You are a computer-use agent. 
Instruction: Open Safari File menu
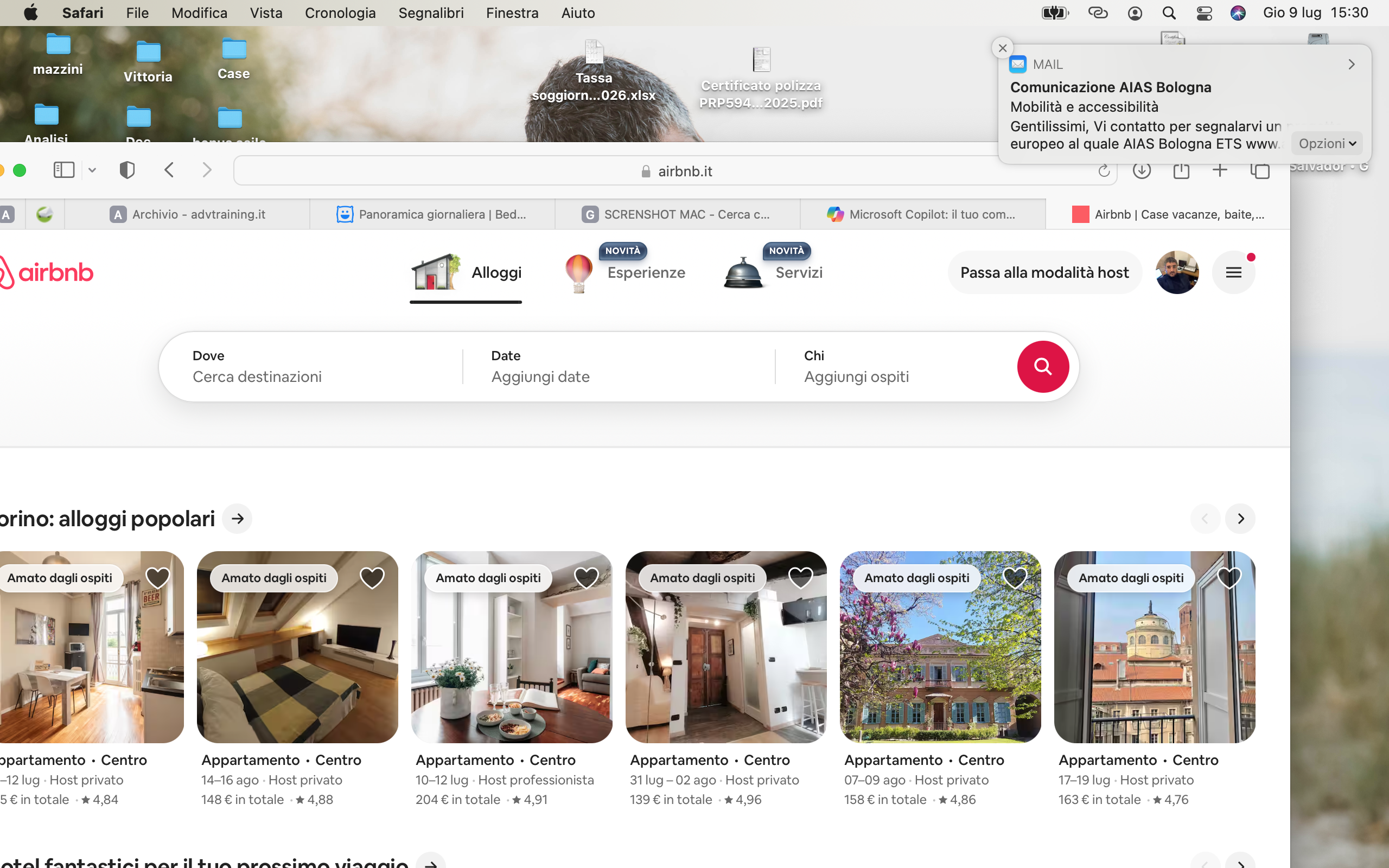[x=137, y=12]
